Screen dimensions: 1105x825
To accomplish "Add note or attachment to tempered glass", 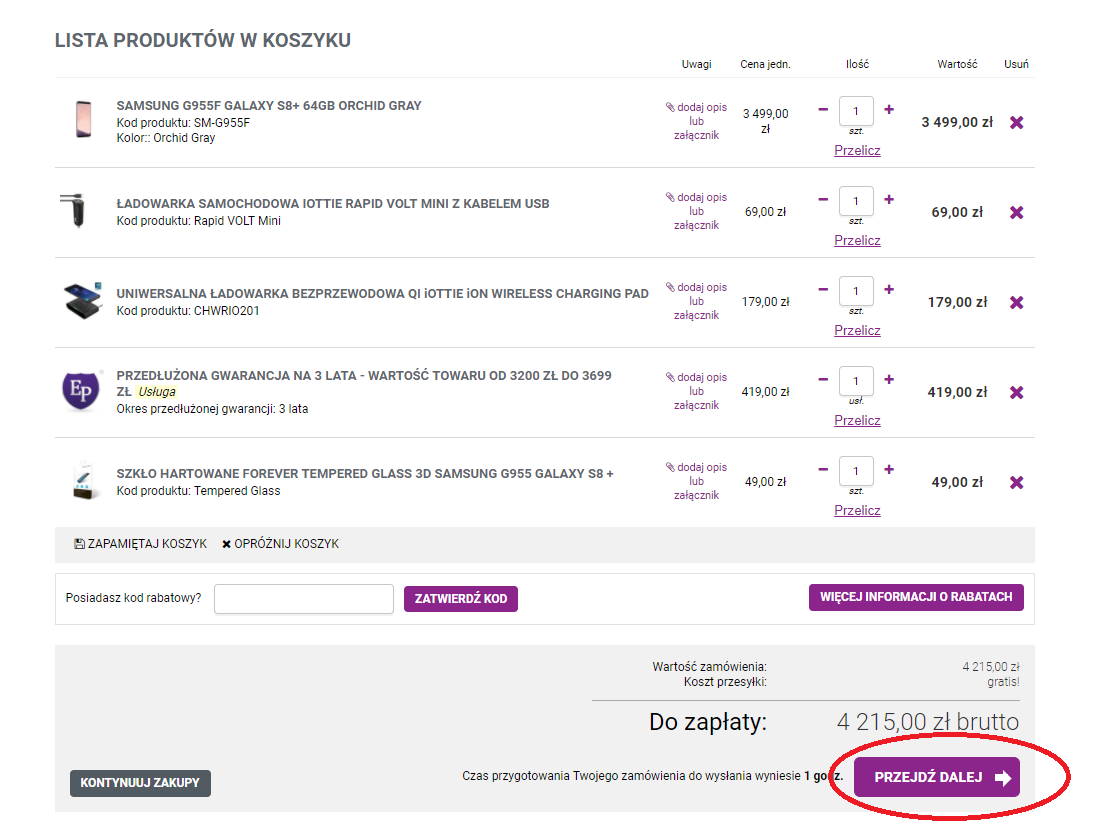I will pos(696,482).
